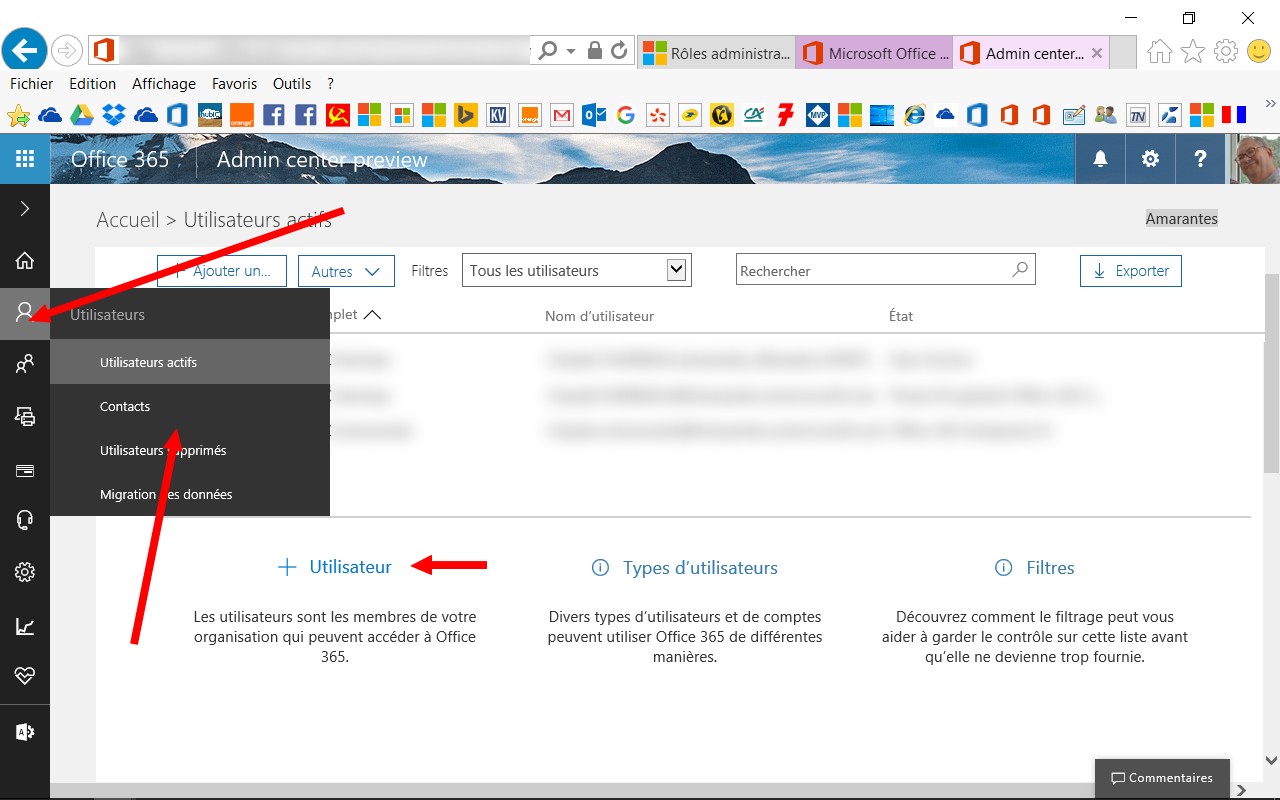Screen dimensions: 1280x800
Task: Open the MVP favorite icon
Action: tap(818, 115)
